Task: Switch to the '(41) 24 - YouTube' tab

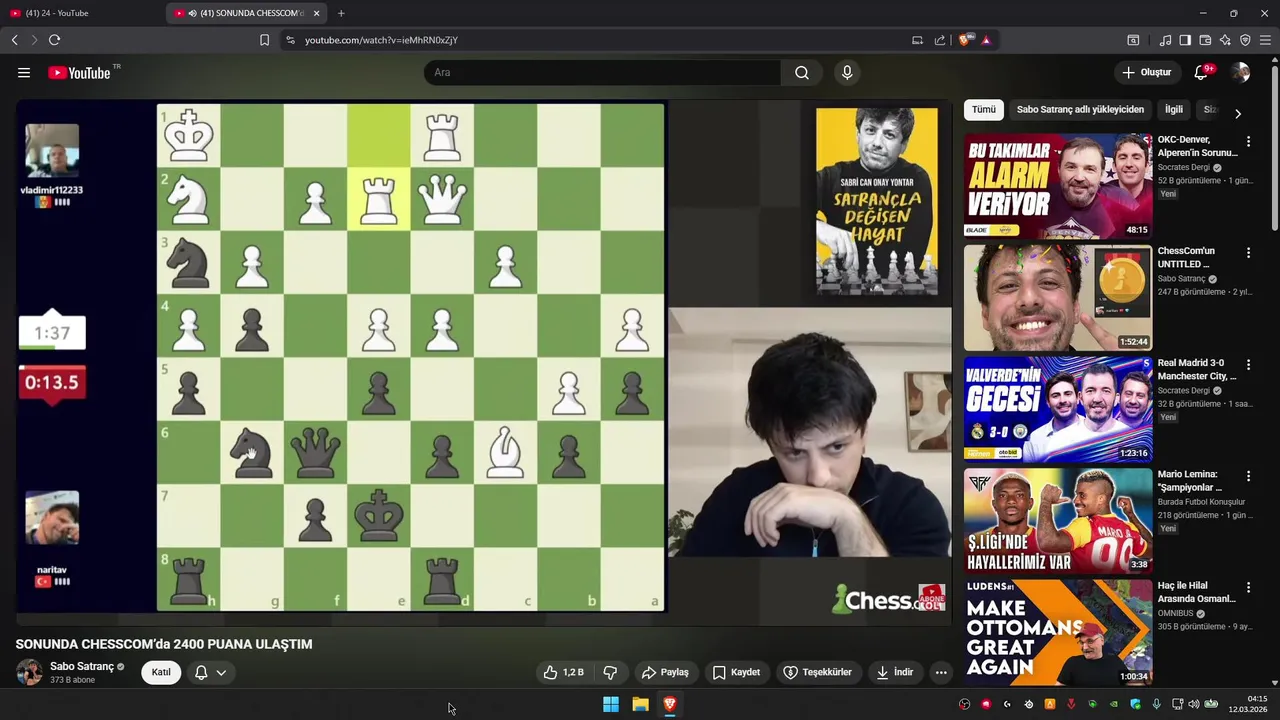Action: coord(82,13)
